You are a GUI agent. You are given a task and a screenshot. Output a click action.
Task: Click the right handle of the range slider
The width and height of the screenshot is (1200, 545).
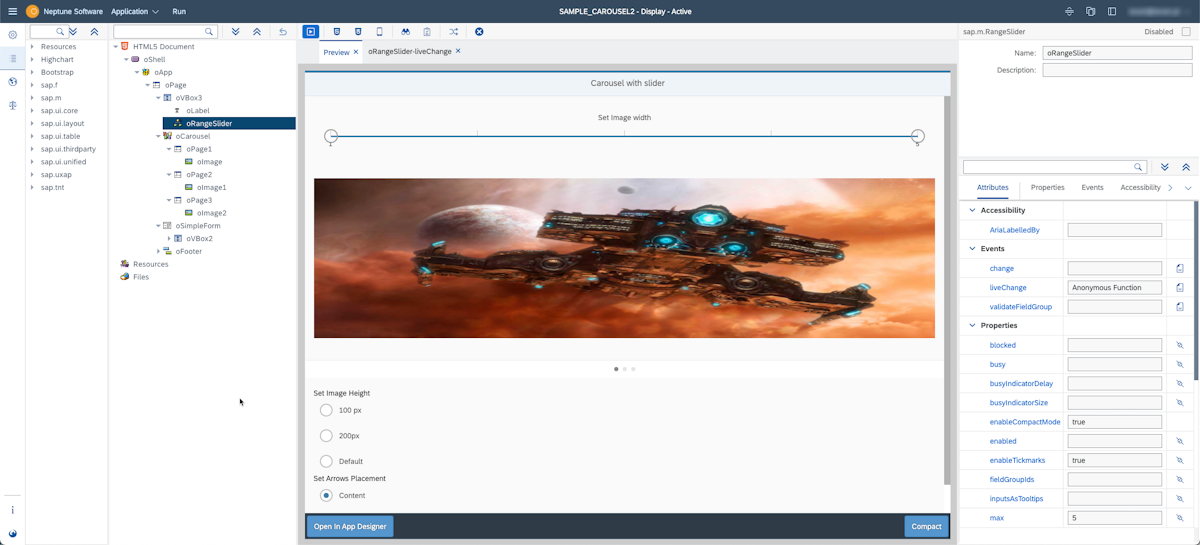pyautogui.click(x=917, y=136)
